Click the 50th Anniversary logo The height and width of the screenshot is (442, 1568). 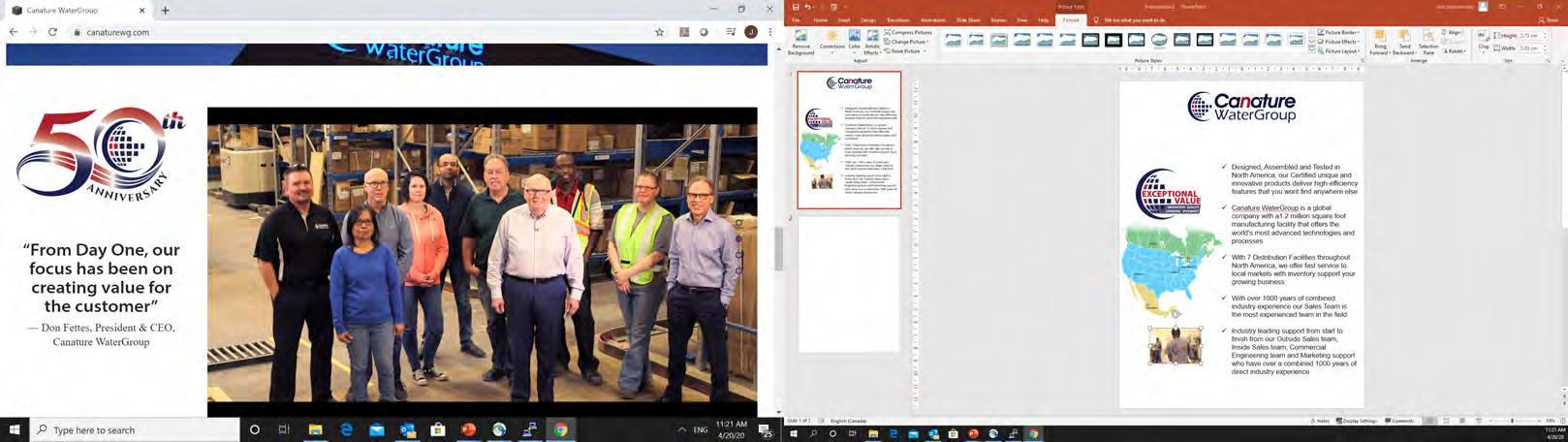pos(99,153)
